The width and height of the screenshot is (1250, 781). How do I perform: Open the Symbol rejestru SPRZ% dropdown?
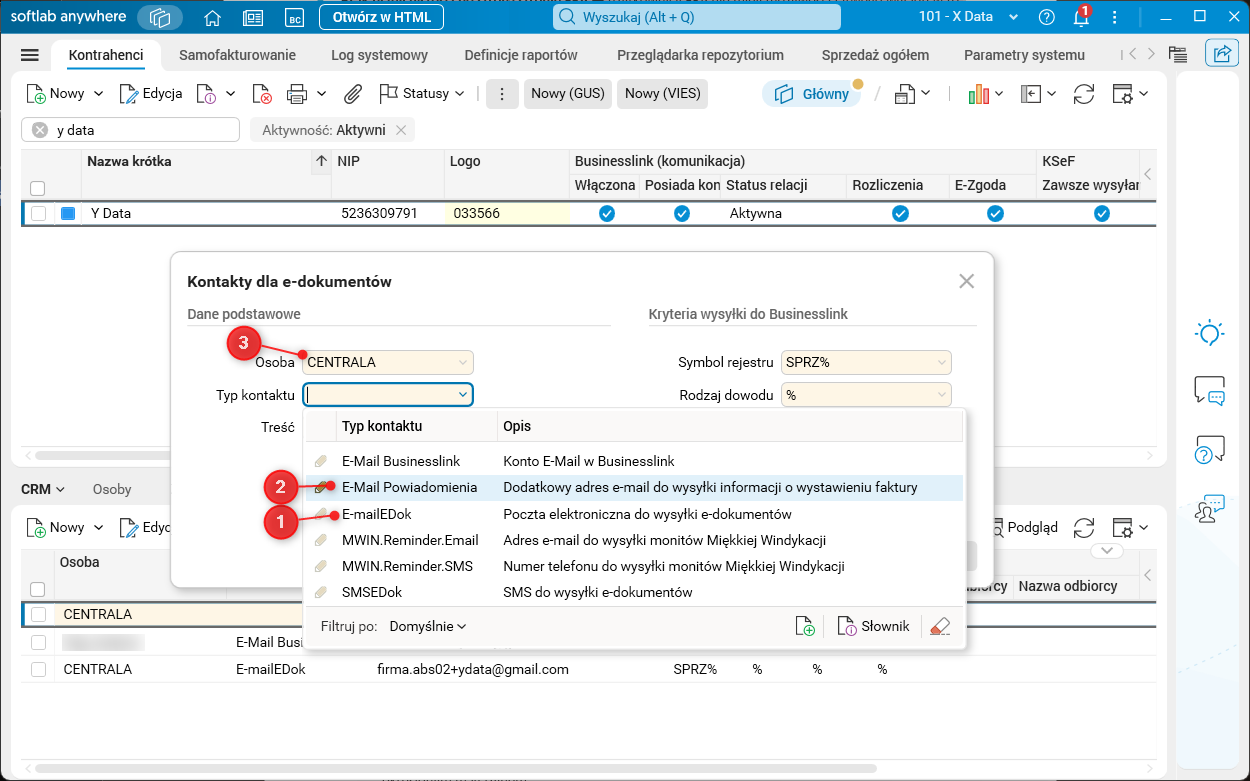(867, 362)
